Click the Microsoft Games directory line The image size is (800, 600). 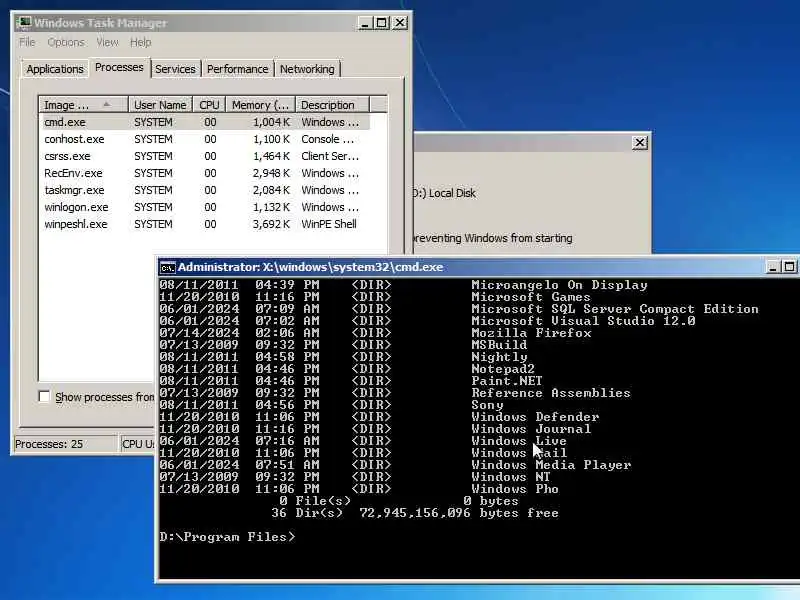[x=375, y=297]
